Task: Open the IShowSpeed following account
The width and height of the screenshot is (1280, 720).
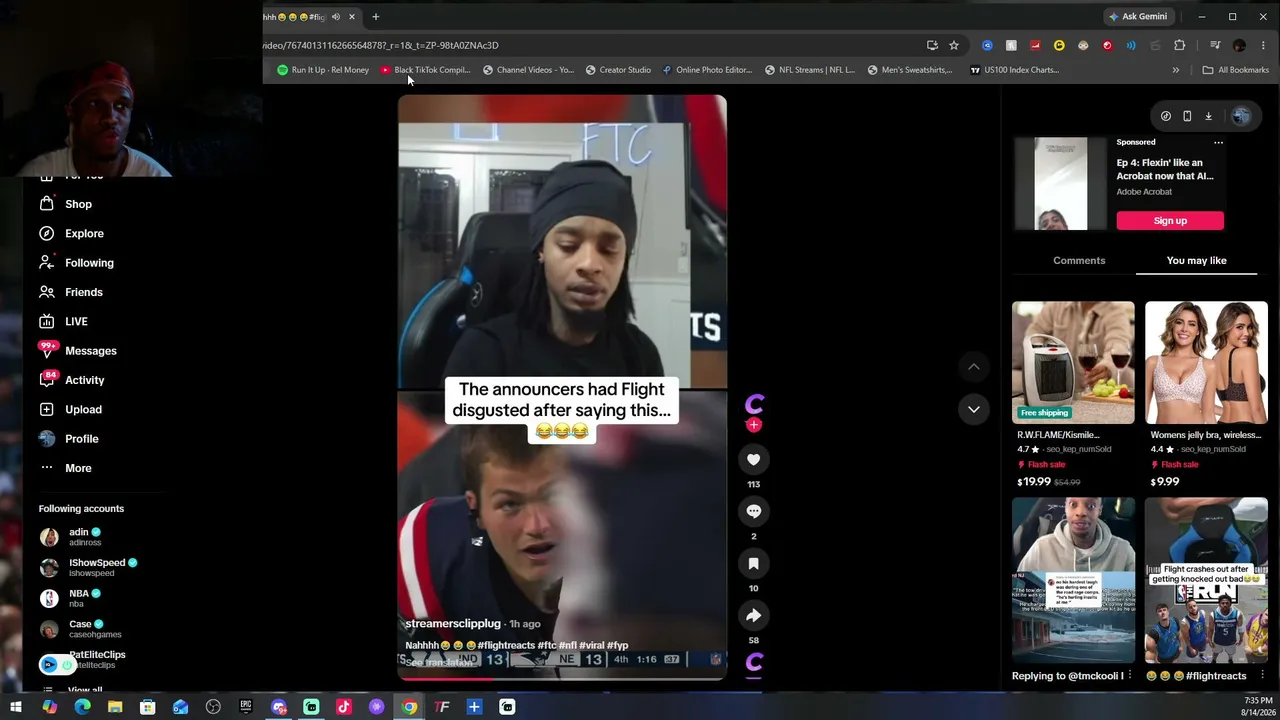Action: pyautogui.click(x=88, y=568)
